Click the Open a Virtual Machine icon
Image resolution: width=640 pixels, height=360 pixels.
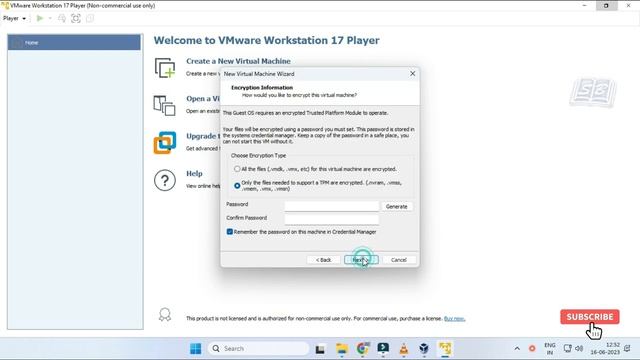(x=164, y=105)
